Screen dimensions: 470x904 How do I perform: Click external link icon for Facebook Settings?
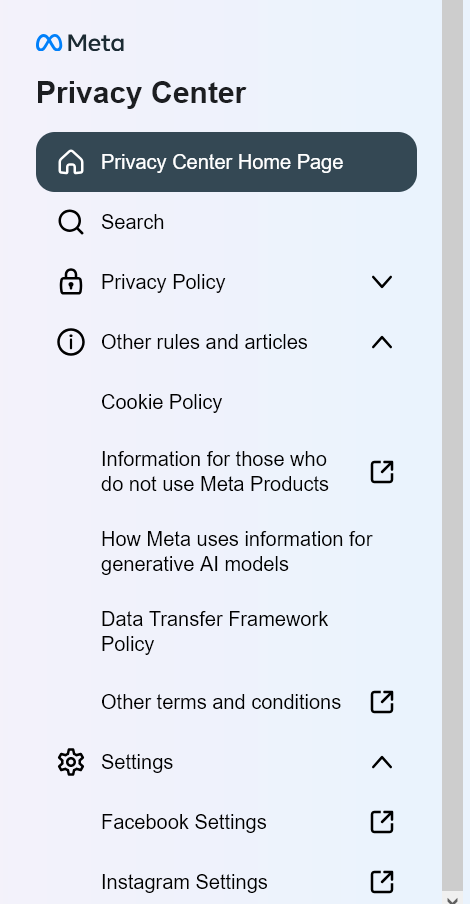[382, 822]
